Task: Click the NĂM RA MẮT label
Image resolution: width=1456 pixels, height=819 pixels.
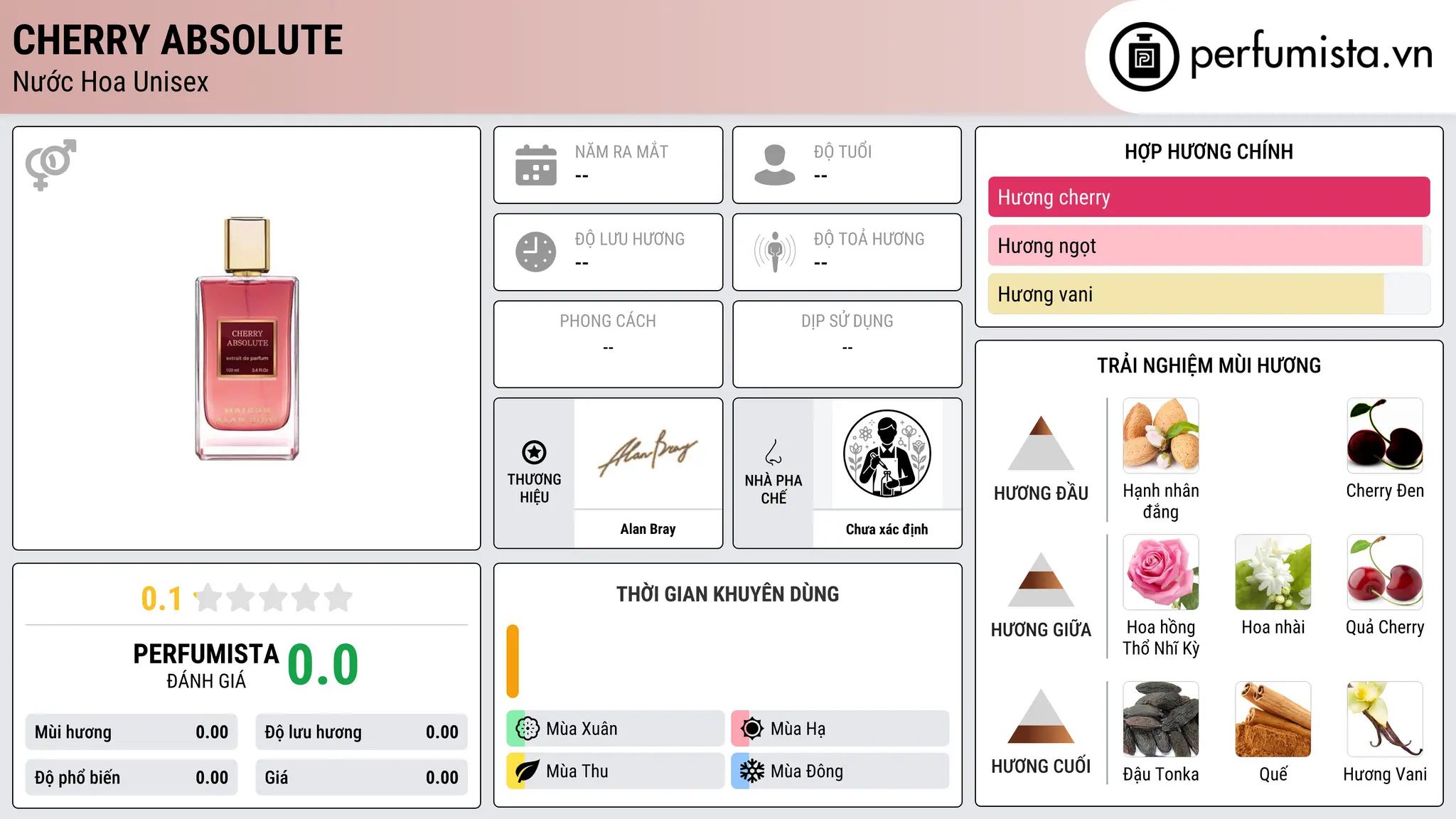Action: click(x=621, y=151)
